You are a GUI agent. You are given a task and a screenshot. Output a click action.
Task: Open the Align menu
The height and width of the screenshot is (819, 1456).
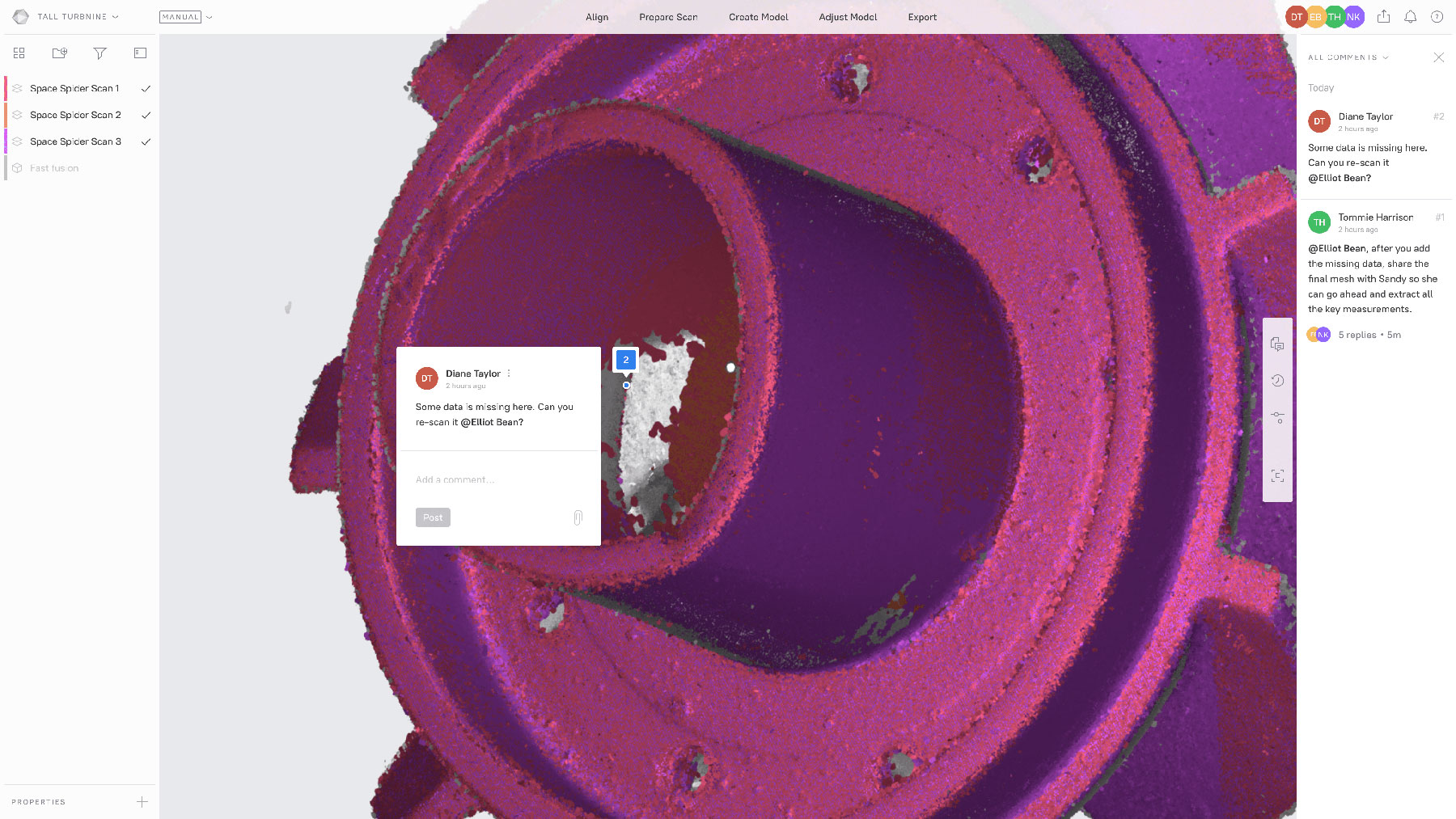(597, 17)
